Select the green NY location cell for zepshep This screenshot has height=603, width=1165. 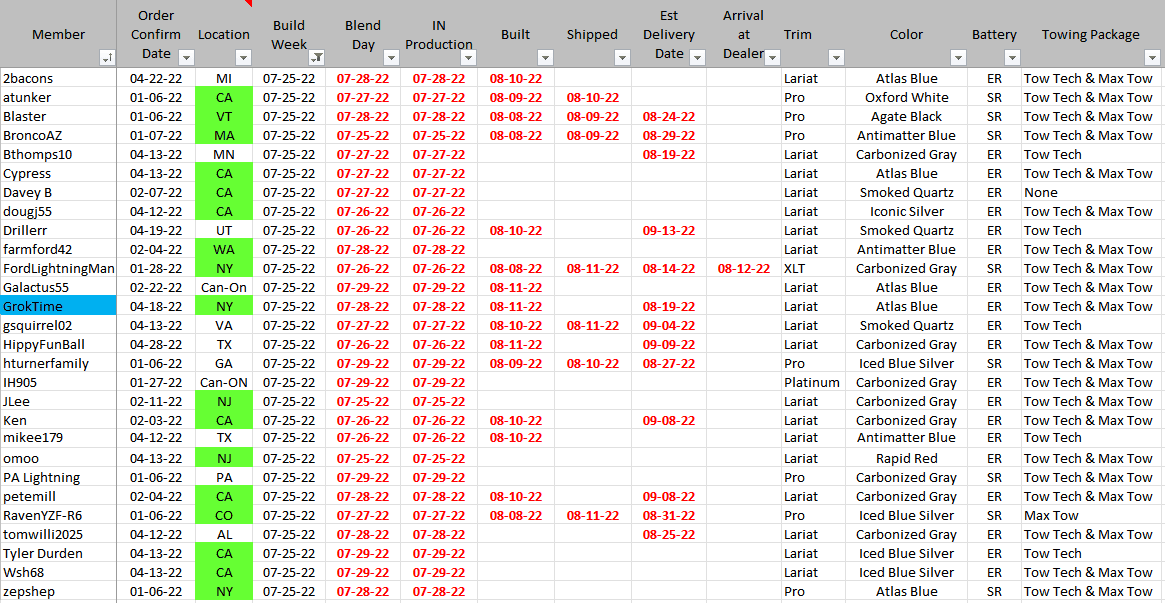pyautogui.click(x=223, y=592)
